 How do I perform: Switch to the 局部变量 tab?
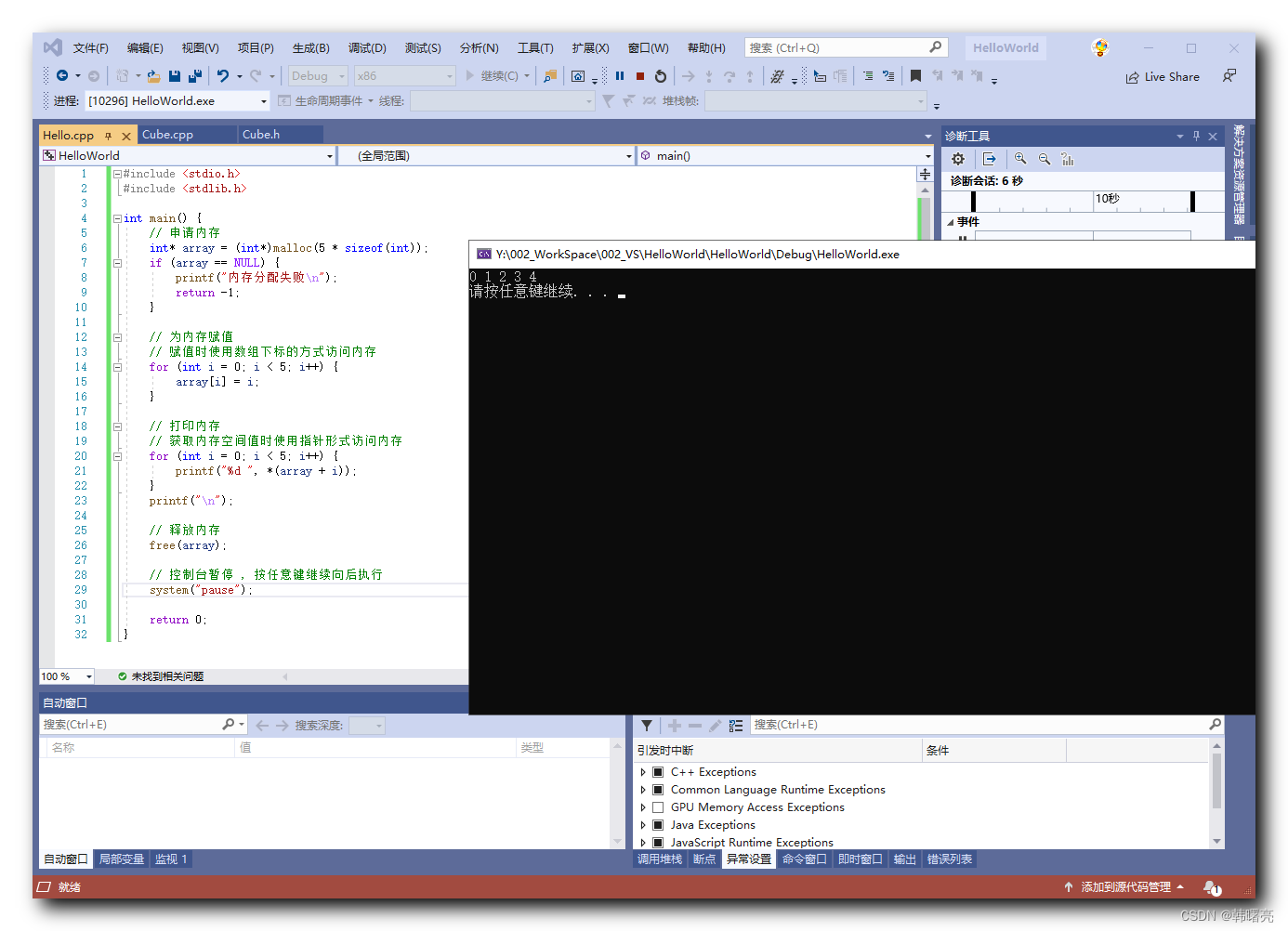[x=122, y=859]
